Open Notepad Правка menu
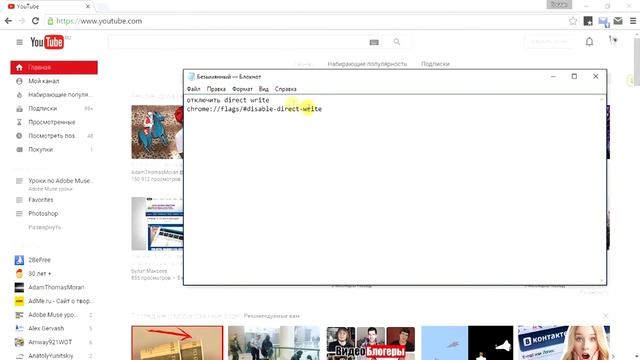Viewport: 640px width, 360px height. click(216, 89)
